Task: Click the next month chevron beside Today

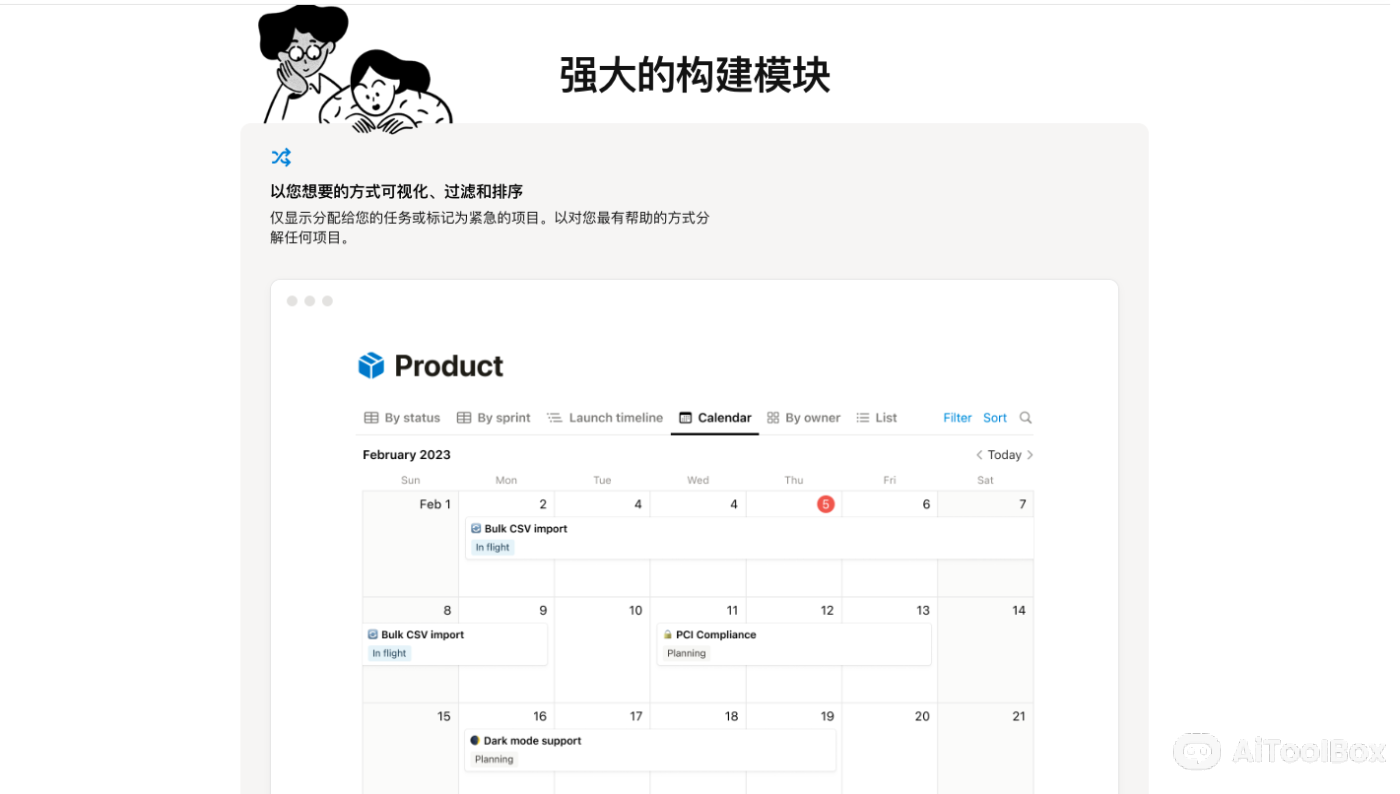Action: pyautogui.click(x=1030, y=454)
